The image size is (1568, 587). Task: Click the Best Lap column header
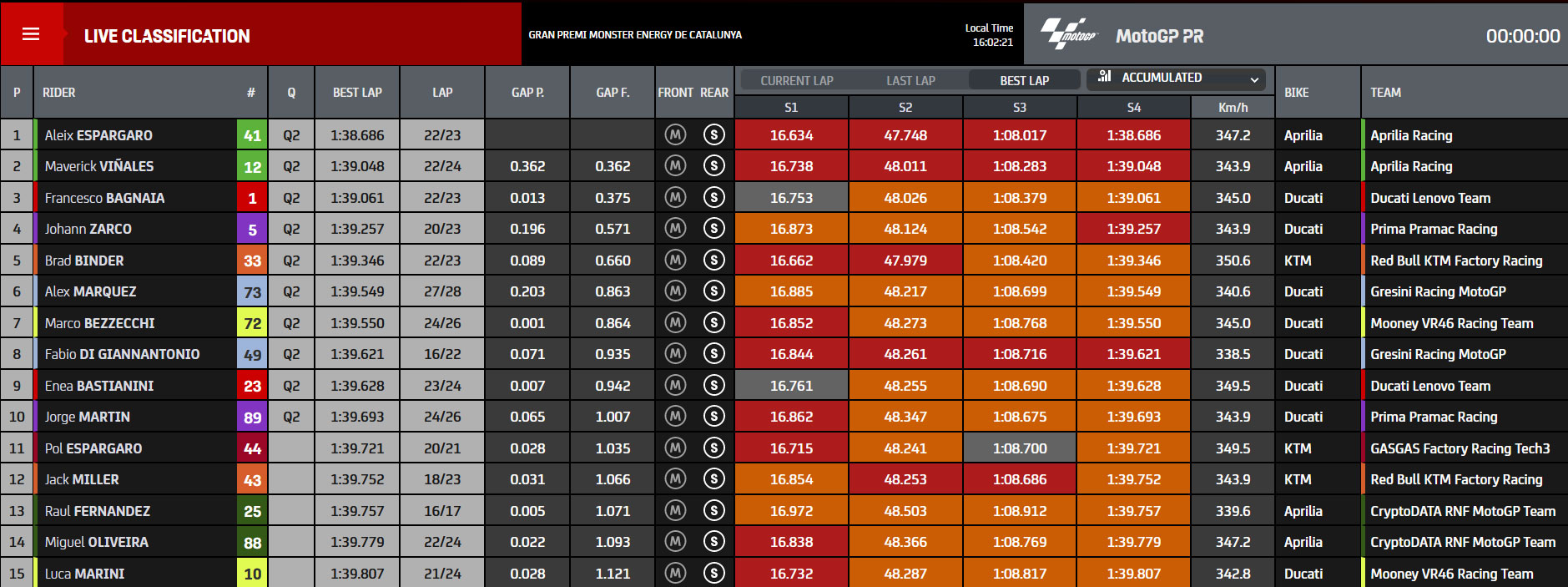tap(357, 93)
